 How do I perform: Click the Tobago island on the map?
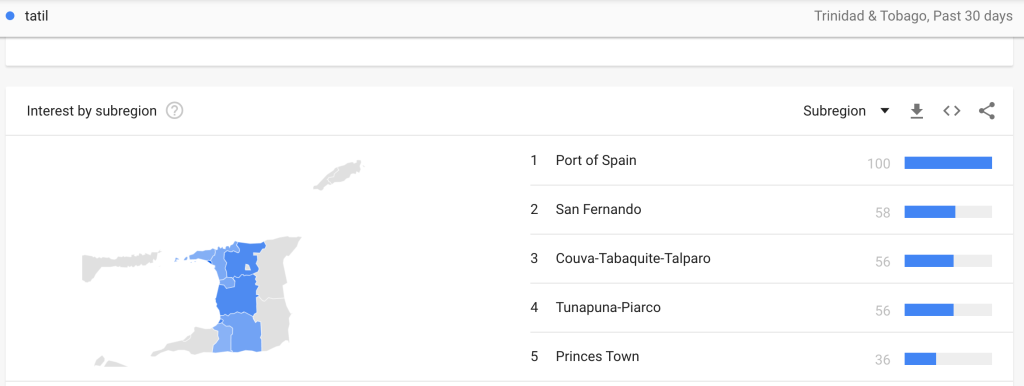[x=338, y=175]
